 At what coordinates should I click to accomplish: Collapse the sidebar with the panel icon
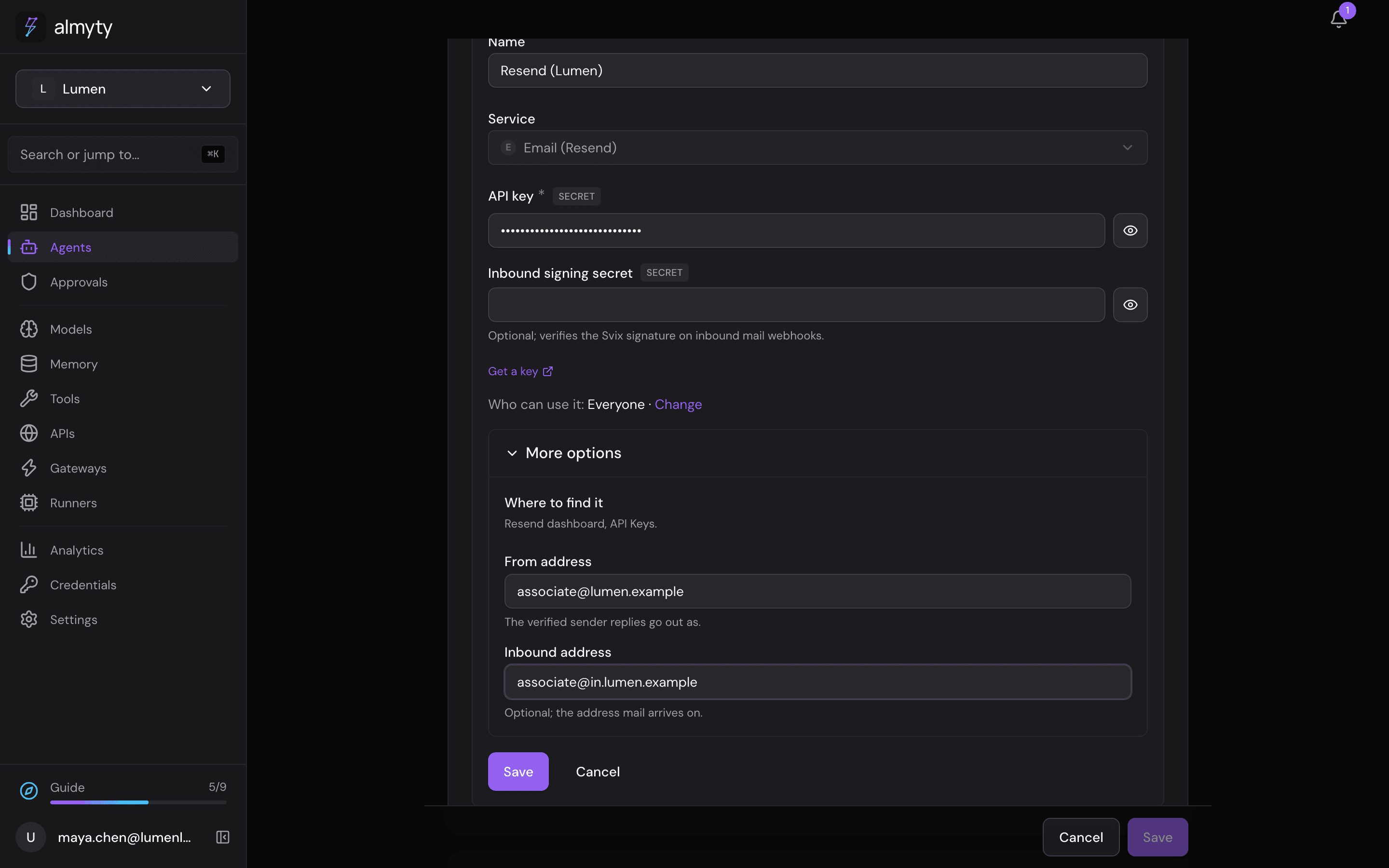(x=223, y=837)
